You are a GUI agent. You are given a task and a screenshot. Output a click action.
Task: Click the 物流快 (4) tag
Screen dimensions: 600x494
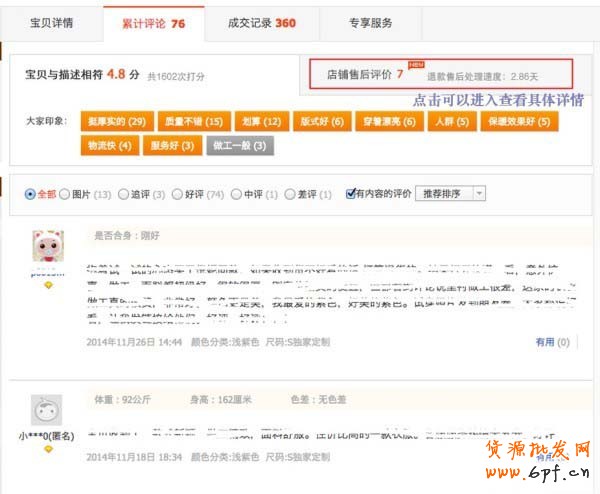click(111, 145)
